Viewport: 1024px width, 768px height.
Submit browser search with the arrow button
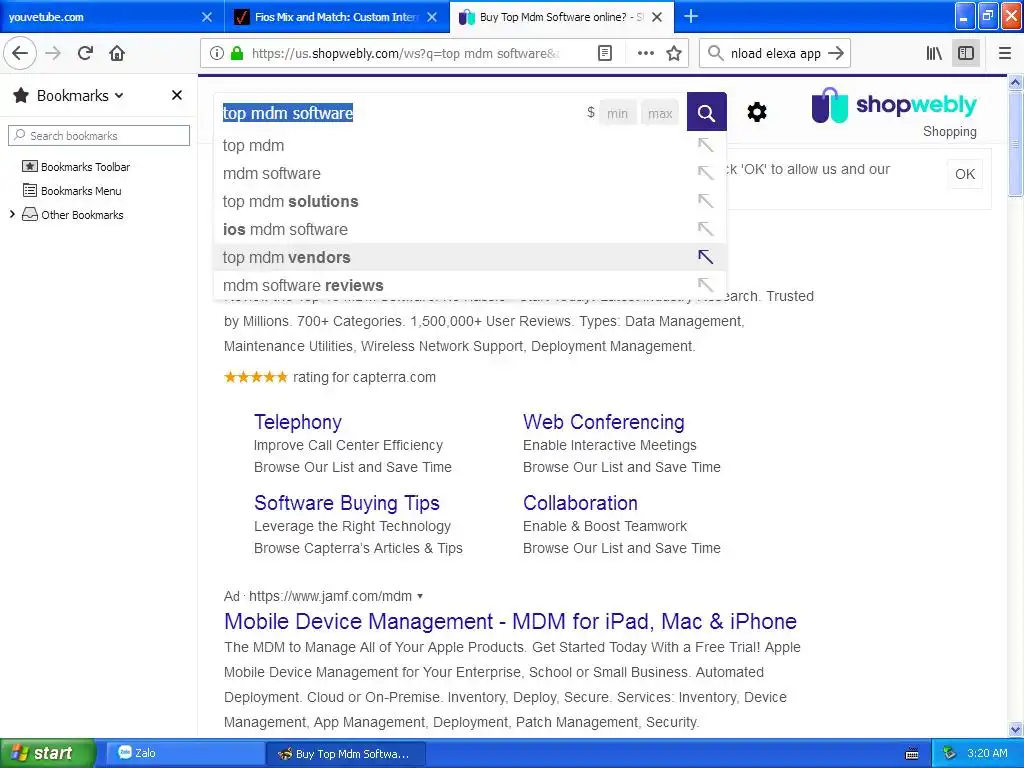836,53
